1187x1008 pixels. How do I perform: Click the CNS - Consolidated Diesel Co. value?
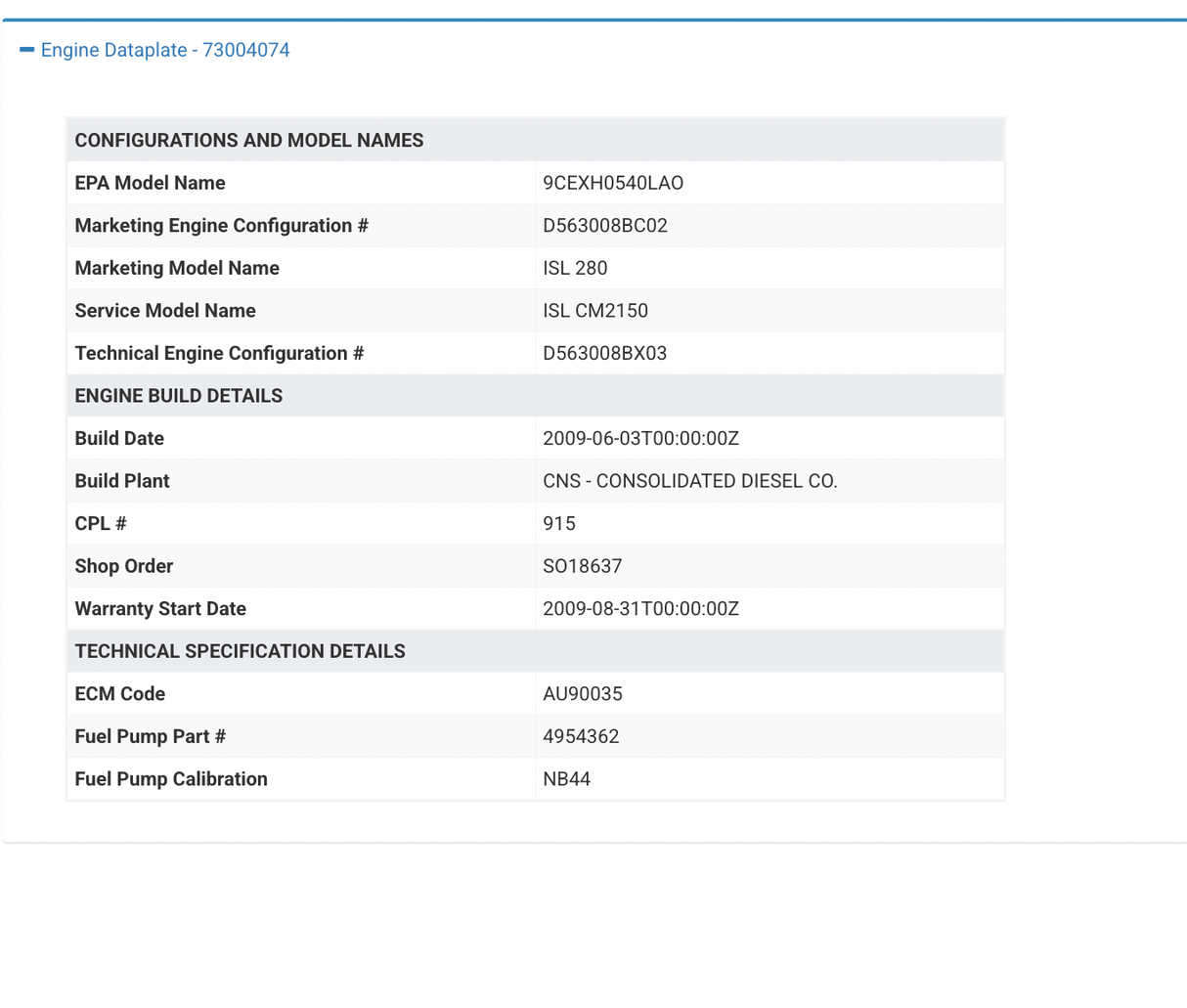(689, 481)
